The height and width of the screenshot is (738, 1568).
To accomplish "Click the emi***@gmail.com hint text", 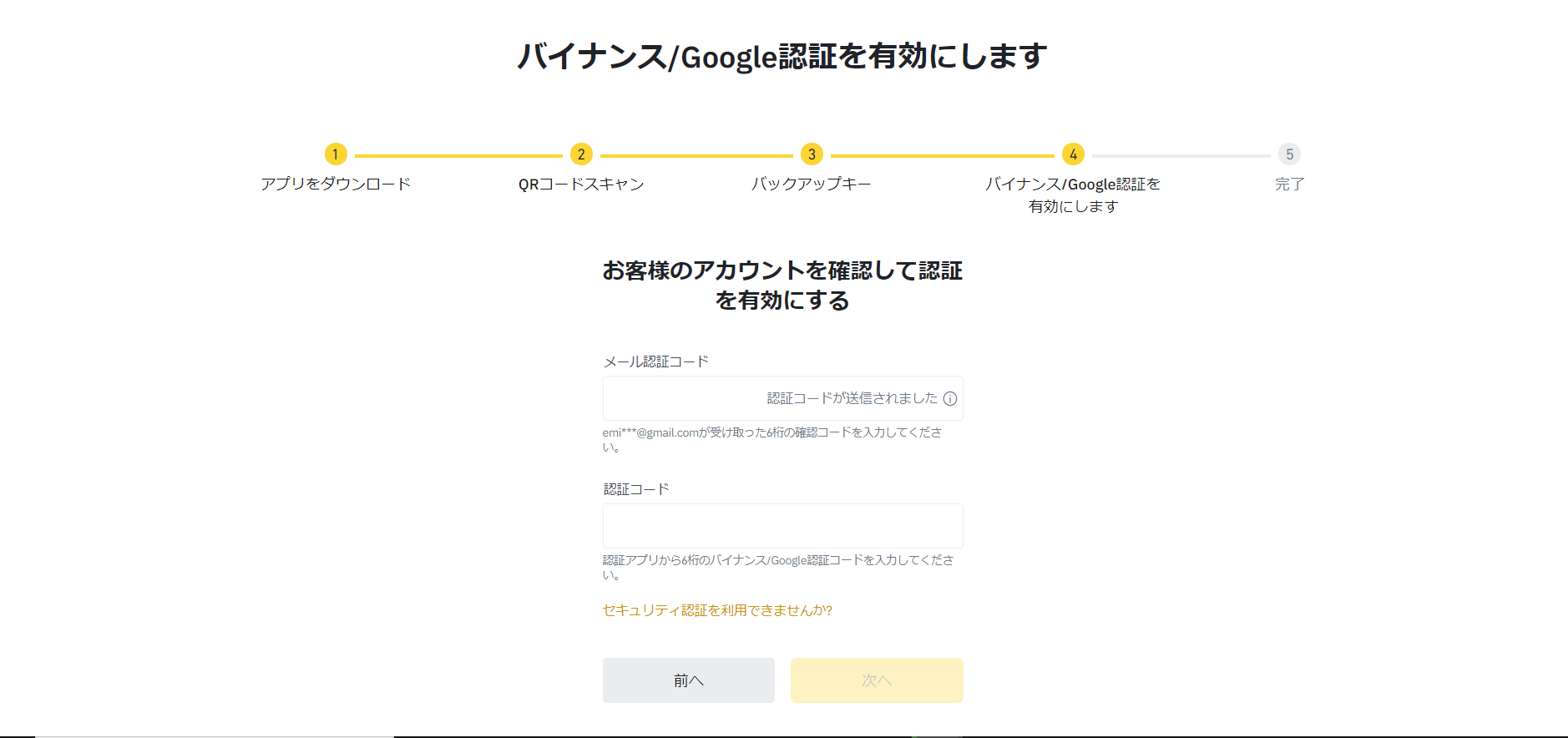I will pos(772,439).
